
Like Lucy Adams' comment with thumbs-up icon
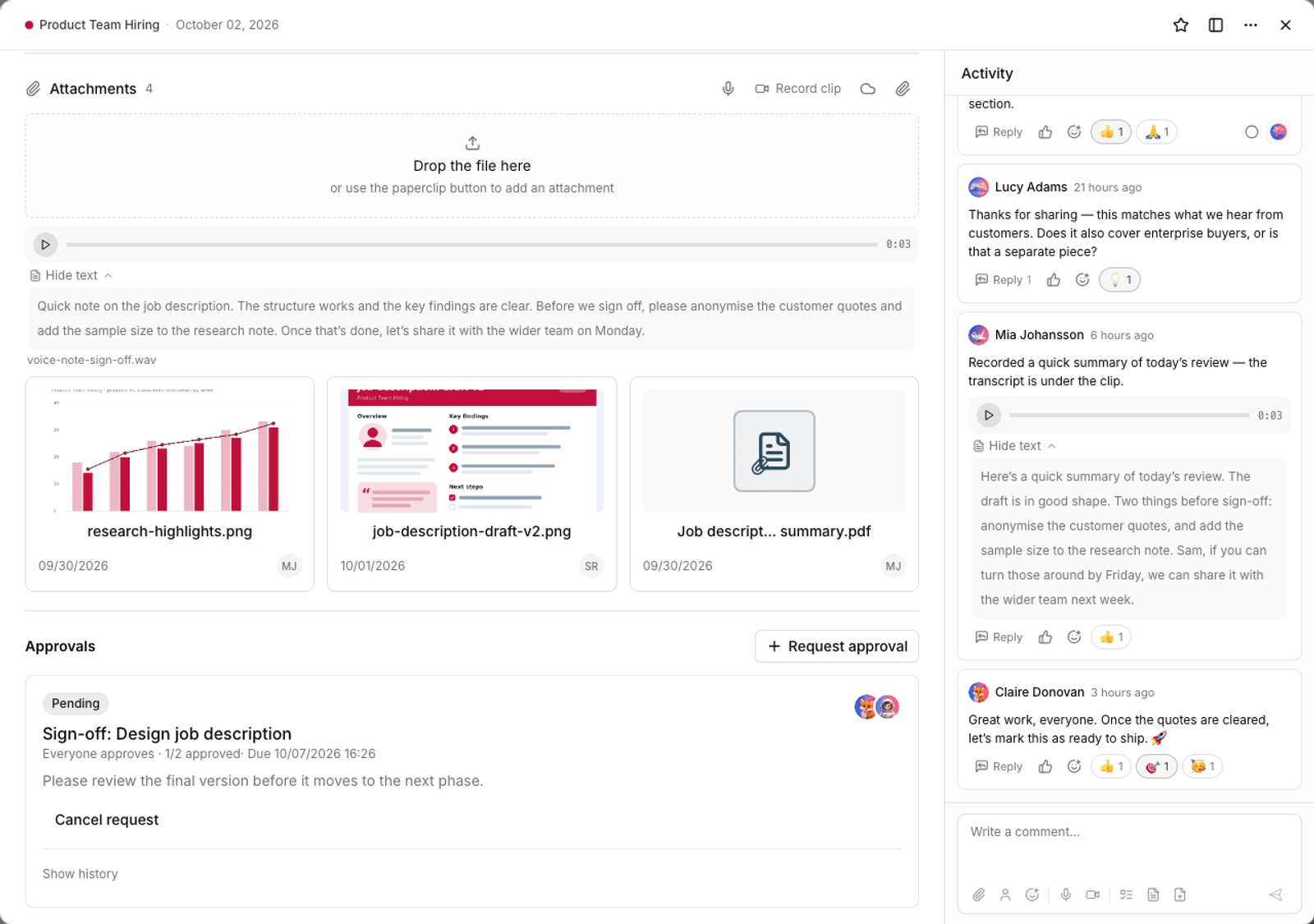[1054, 280]
